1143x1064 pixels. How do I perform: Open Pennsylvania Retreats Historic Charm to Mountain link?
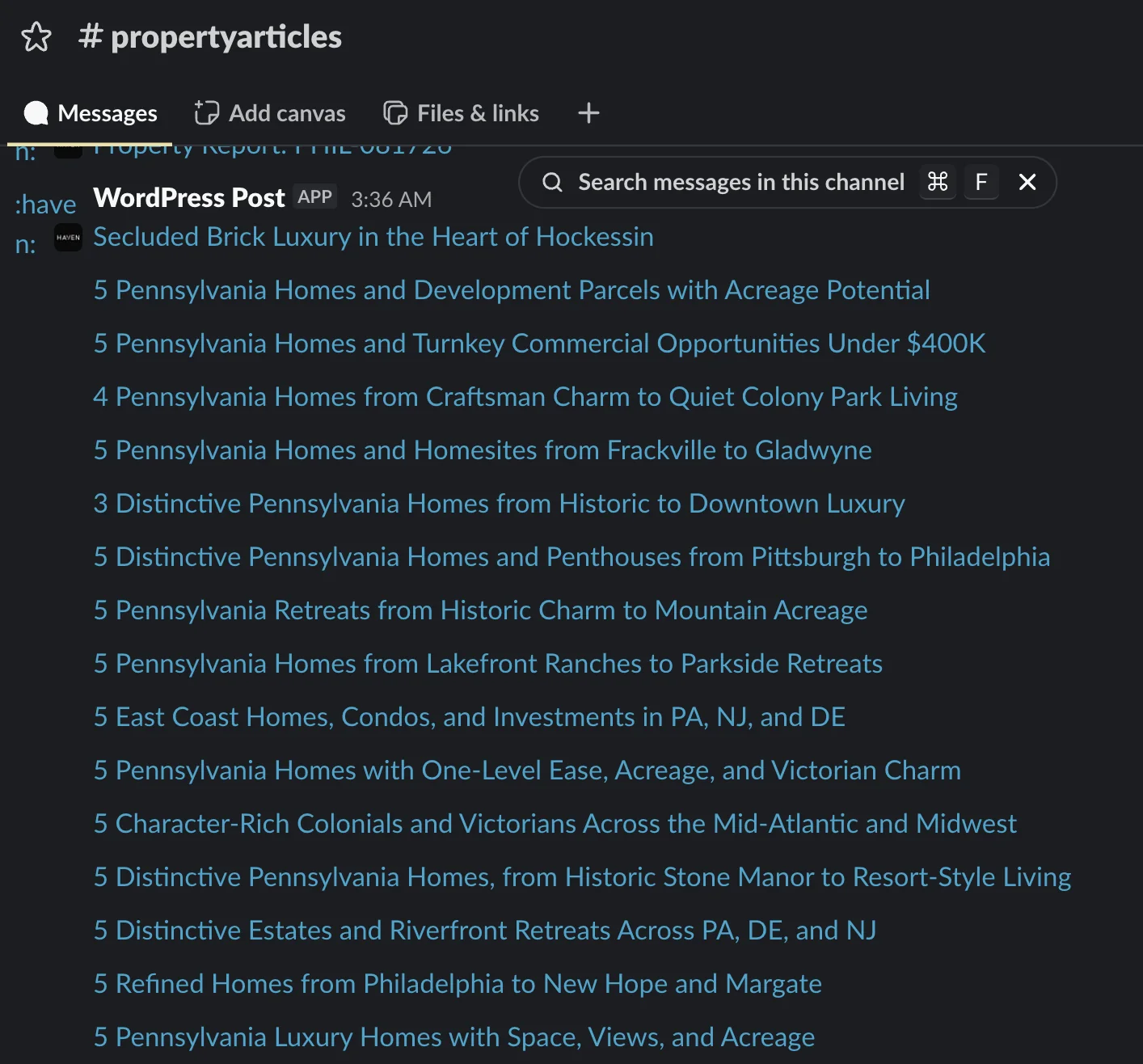[480, 610]
